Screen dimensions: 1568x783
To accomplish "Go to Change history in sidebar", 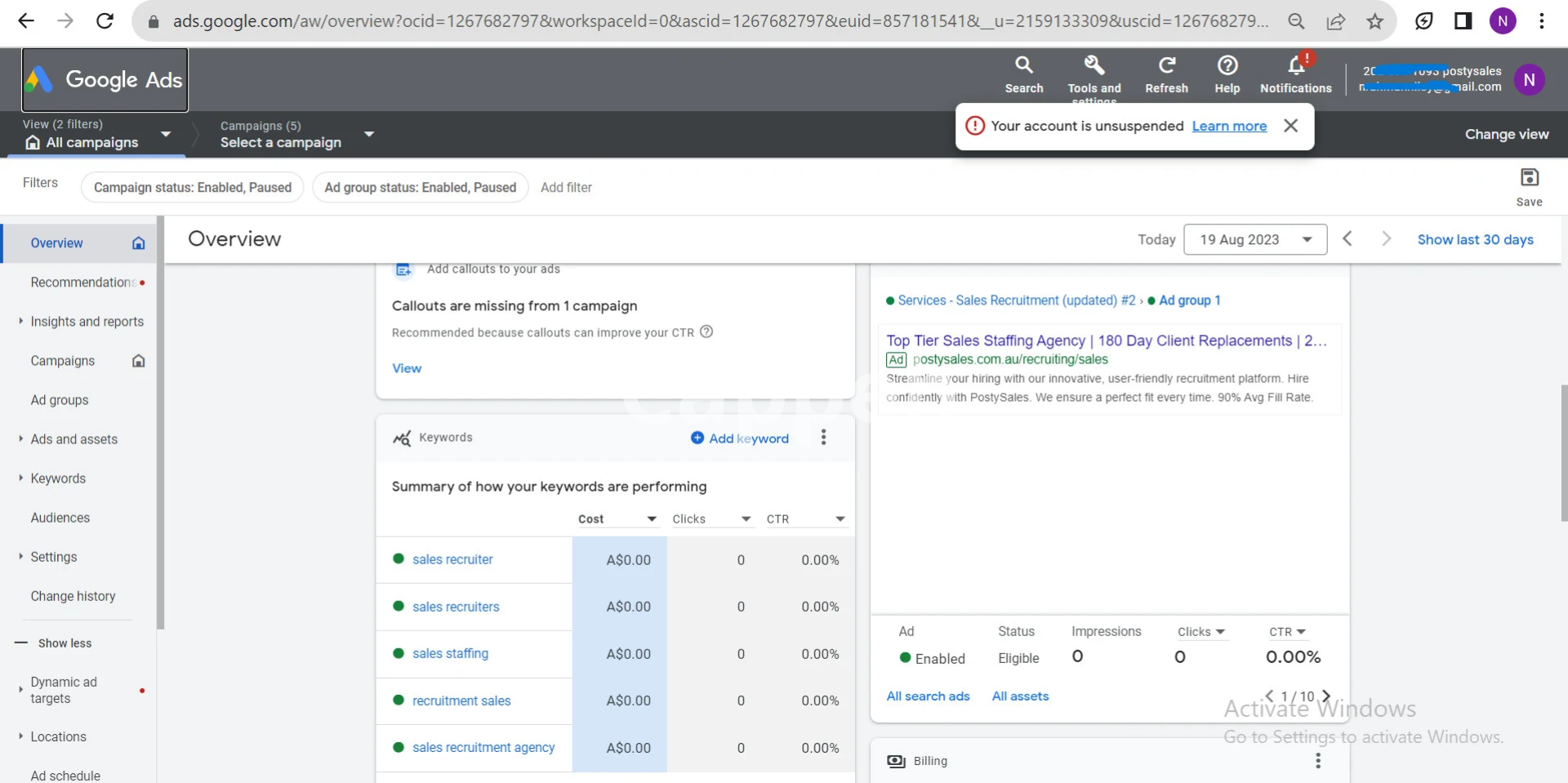I will click(73, 596).
